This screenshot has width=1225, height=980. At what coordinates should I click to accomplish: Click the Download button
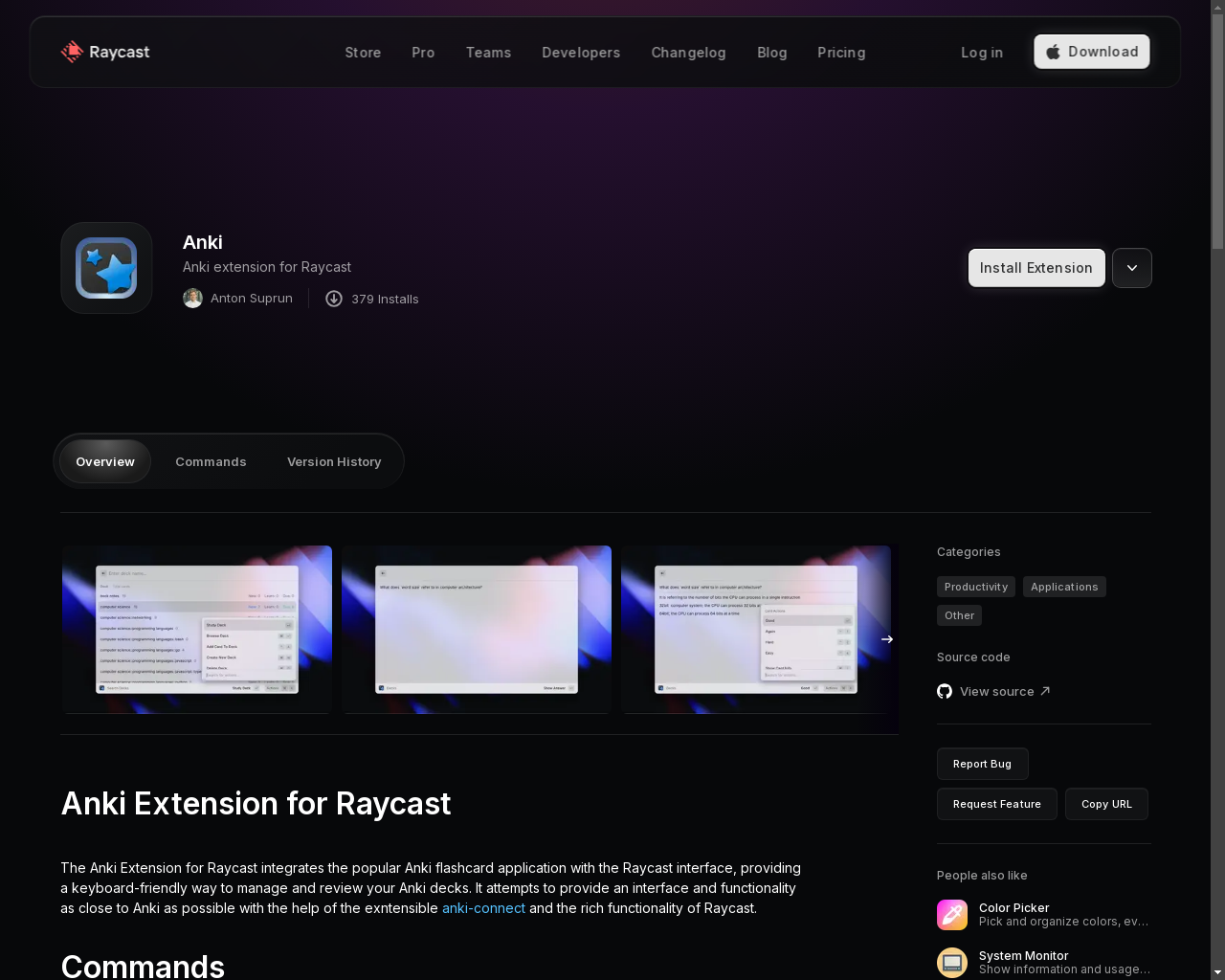click(1092, 52)
